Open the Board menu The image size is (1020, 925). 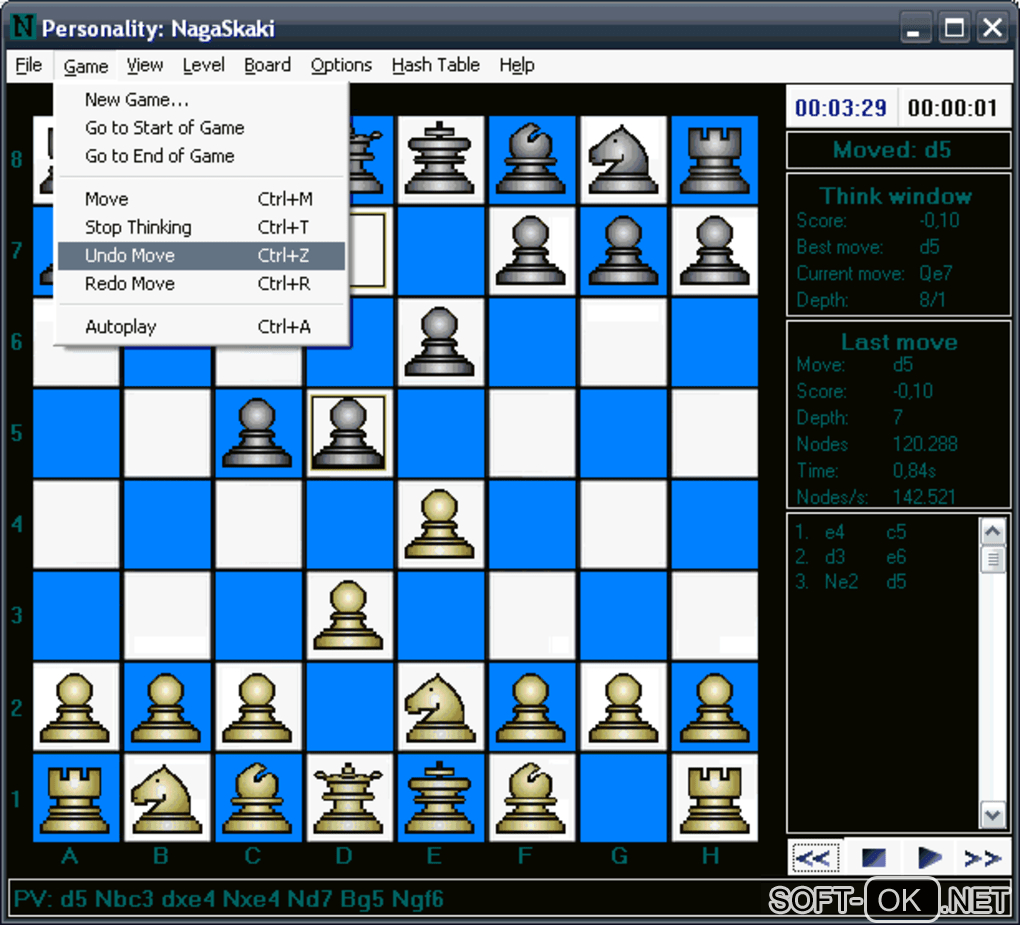coord(267,65)
